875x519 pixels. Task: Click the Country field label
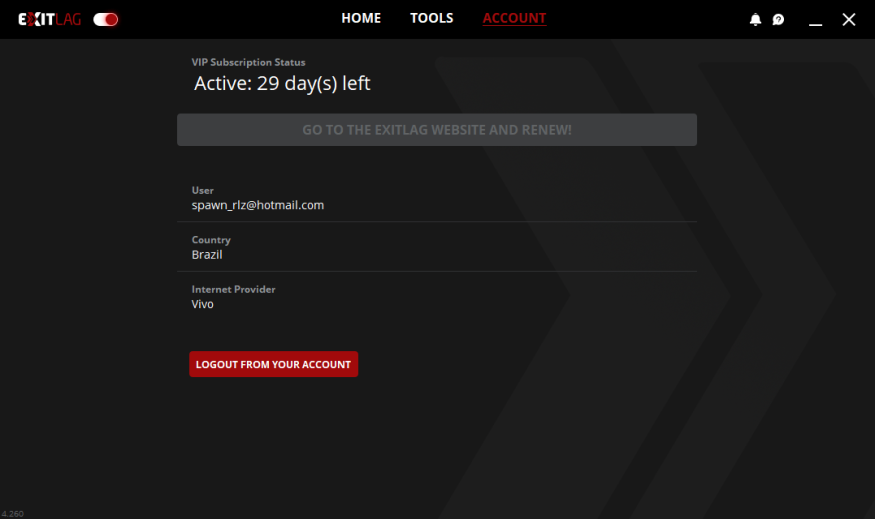click(211, 239)
